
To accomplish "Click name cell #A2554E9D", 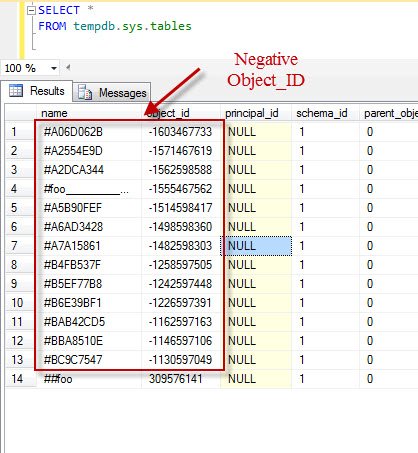I will pos(89,151).
